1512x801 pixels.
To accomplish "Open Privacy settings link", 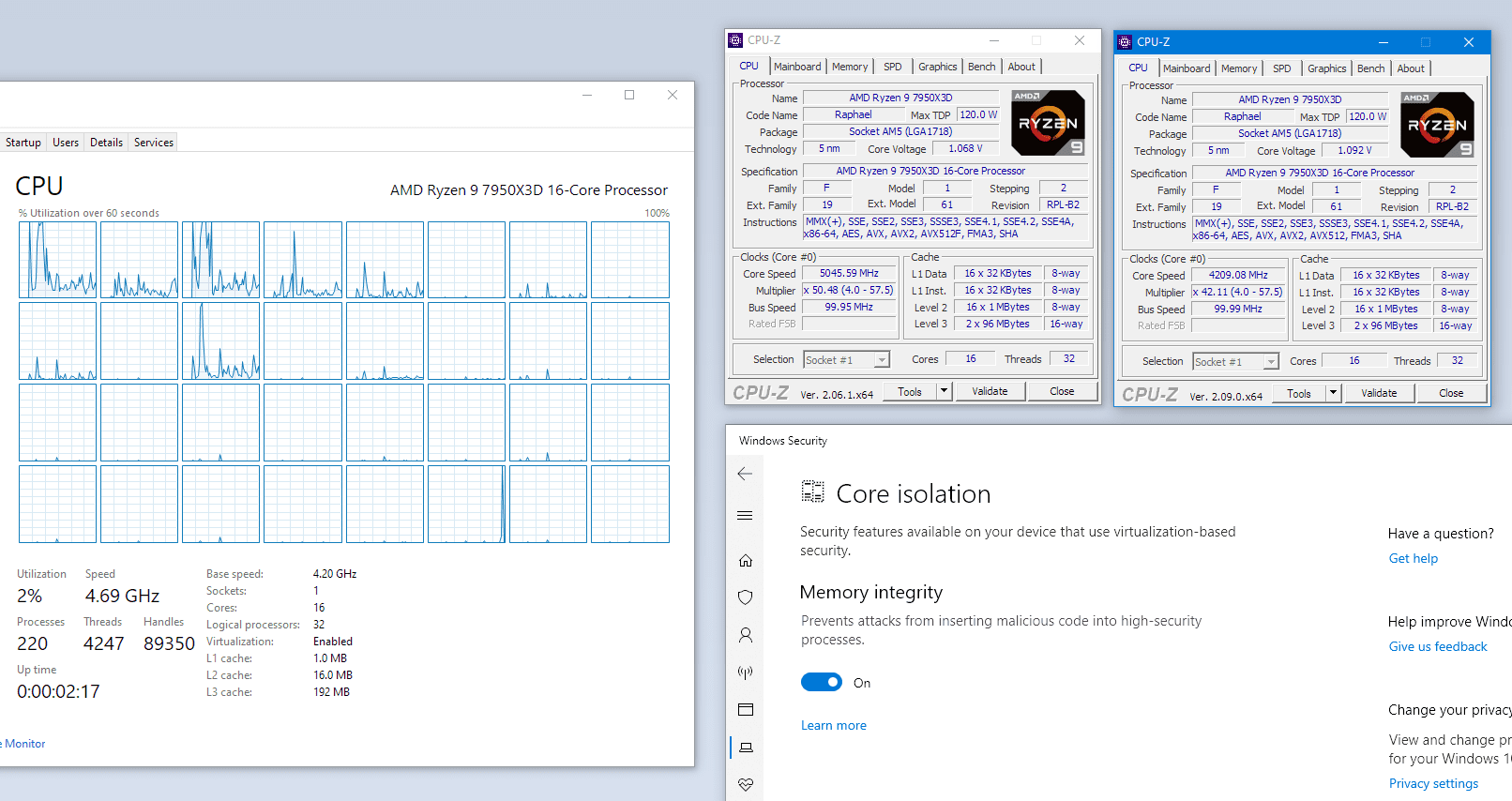I will click(1433, 783).
